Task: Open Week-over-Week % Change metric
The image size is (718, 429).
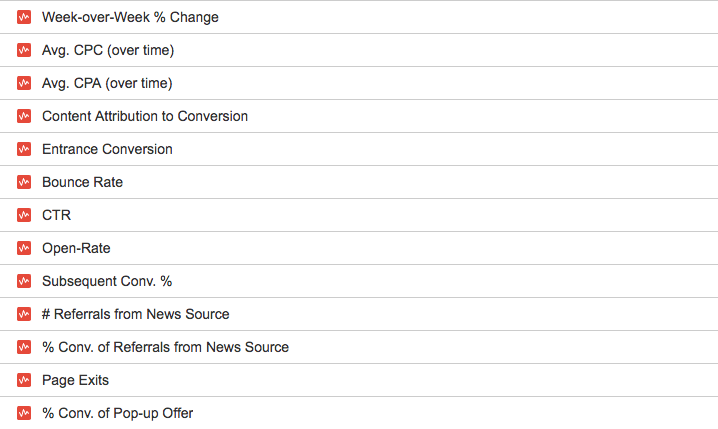Action: click(x=359, y=17)
